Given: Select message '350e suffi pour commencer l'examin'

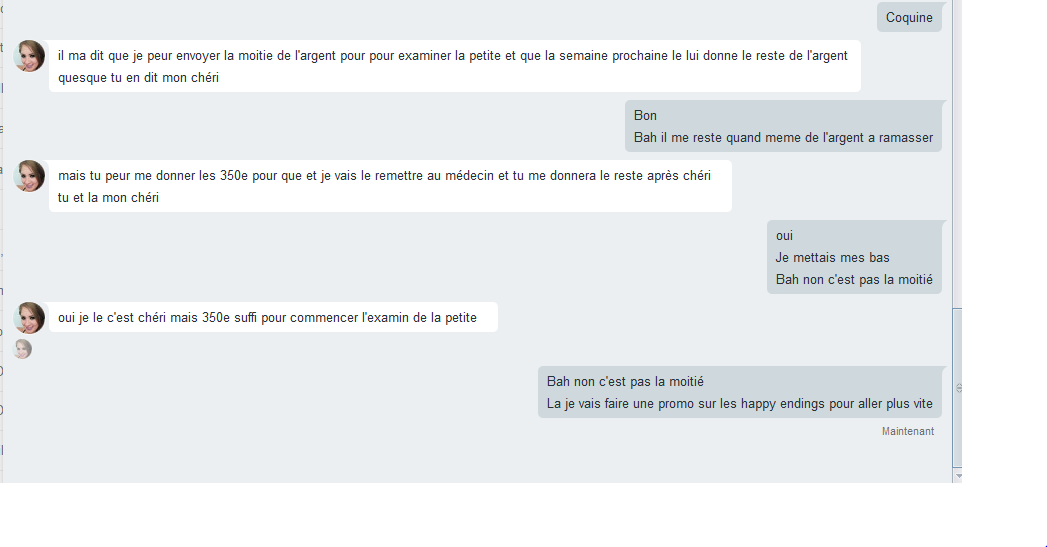Looking at the screenshot, I should [x=273, y=317].
